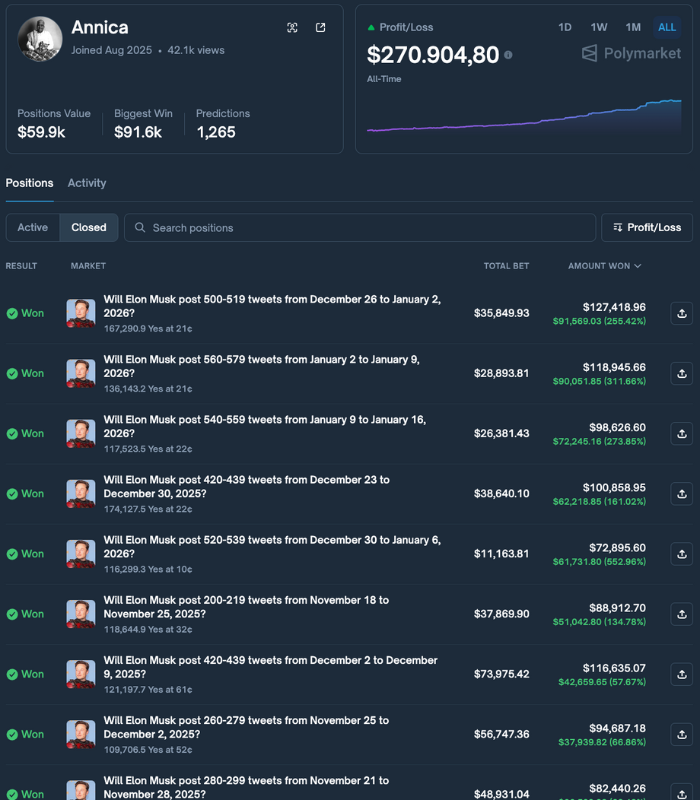
Task: Click Elon Musk thumbnail for 540-559 market
Action: [81, 434]
